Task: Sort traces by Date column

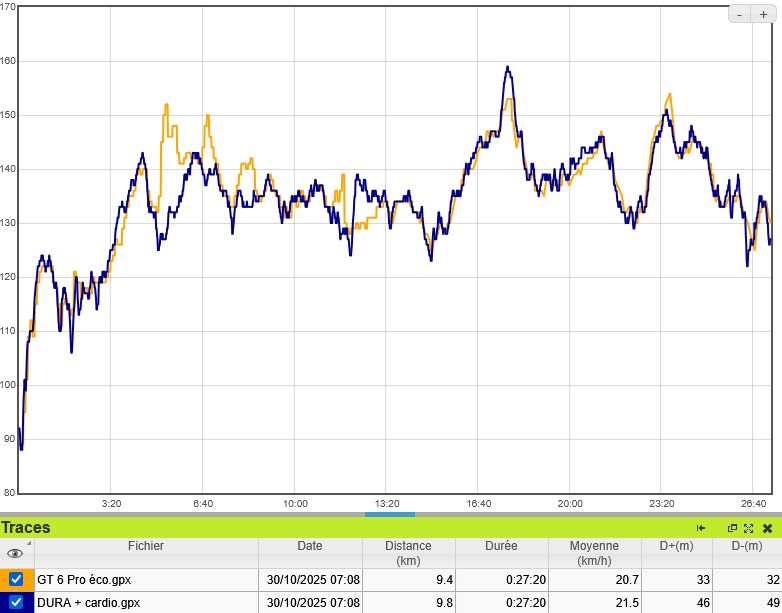Action: (x=310, y=546)
